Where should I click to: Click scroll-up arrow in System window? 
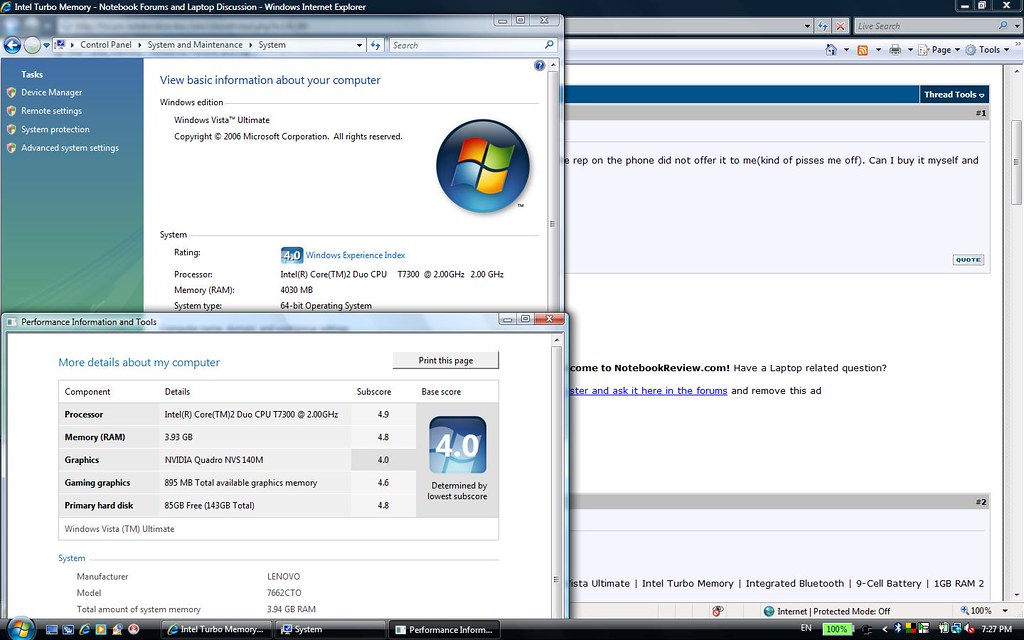pos(553,65)
